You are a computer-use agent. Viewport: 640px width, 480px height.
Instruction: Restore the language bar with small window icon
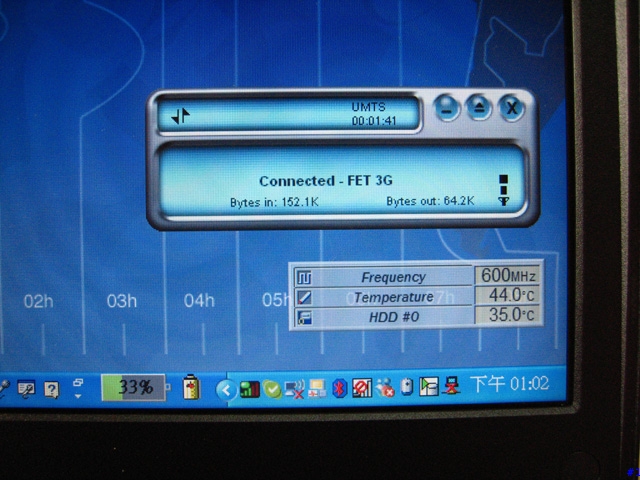[x=78, y=383]
